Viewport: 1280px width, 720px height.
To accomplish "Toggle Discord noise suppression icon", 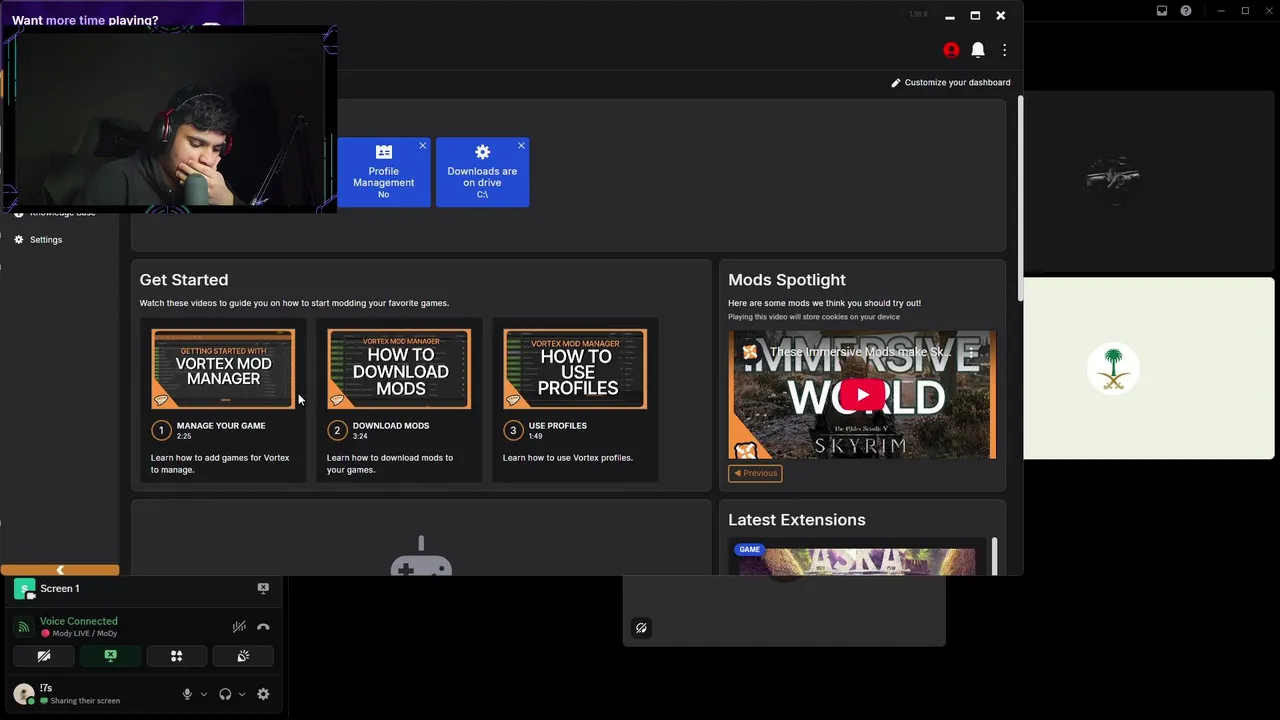I will pos(239,627).
